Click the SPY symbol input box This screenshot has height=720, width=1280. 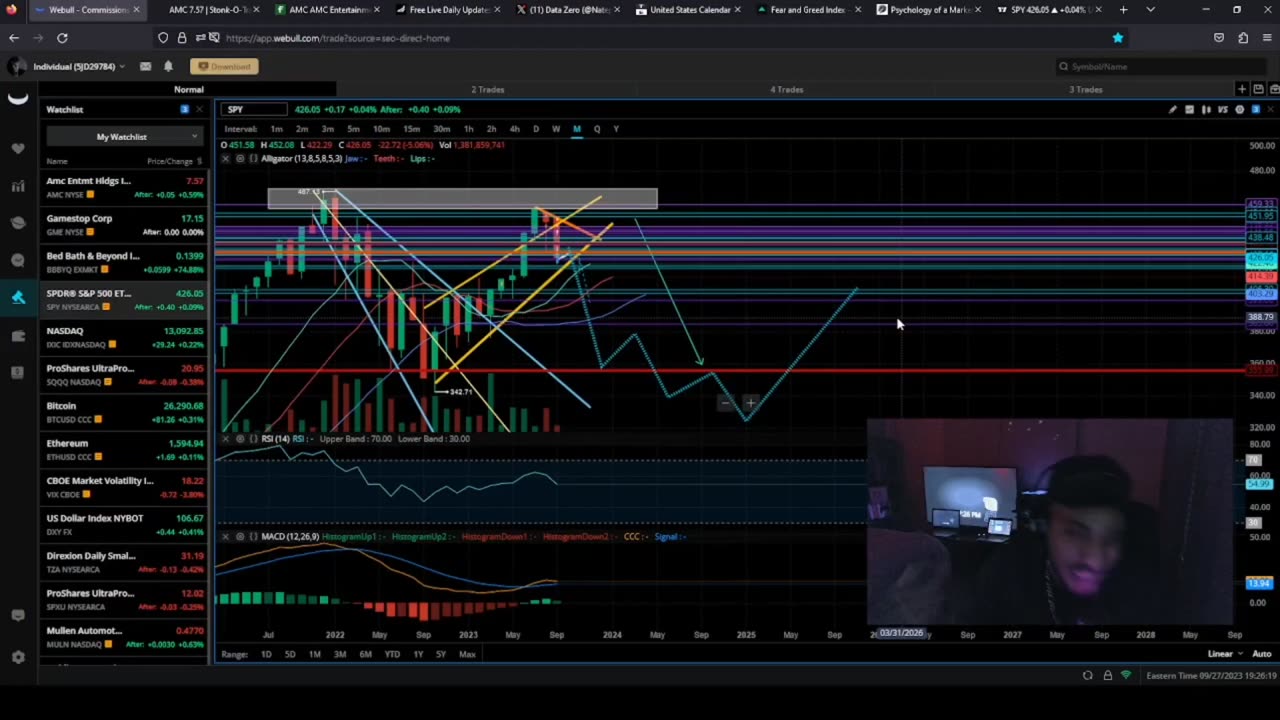click(255, 109)
